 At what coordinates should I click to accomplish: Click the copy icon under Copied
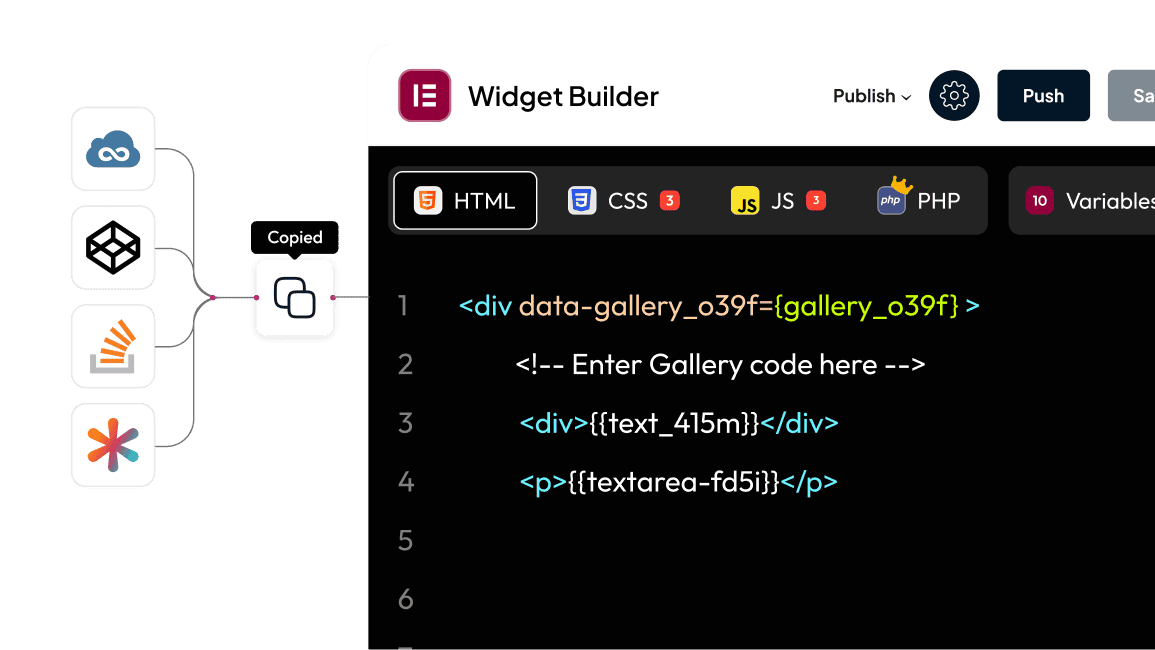click(x=294, y=298)
